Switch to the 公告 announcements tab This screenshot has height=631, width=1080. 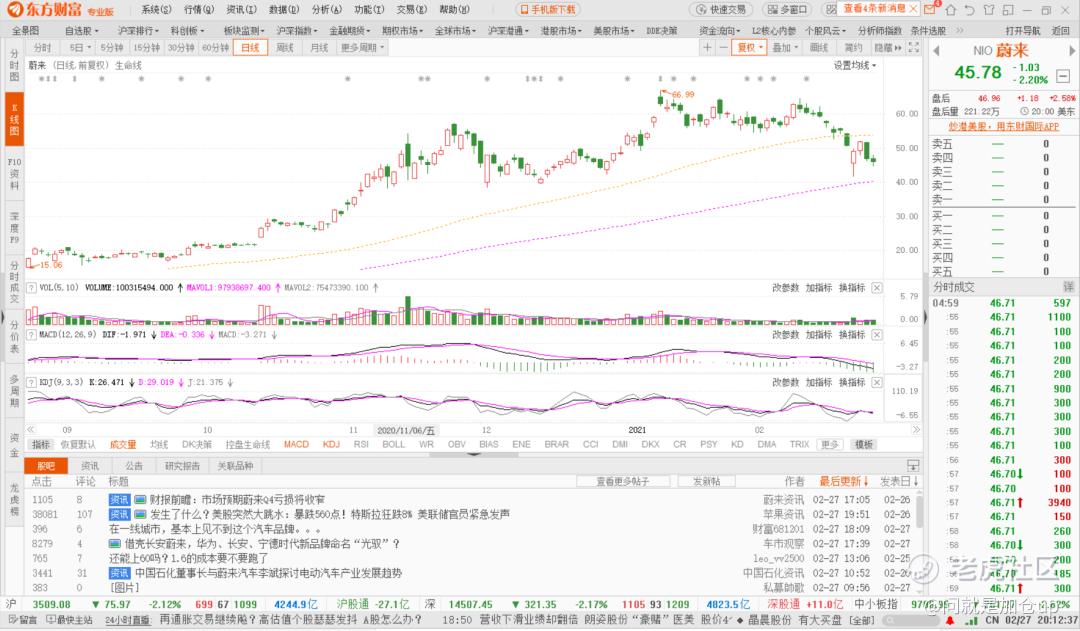[134, 466]
